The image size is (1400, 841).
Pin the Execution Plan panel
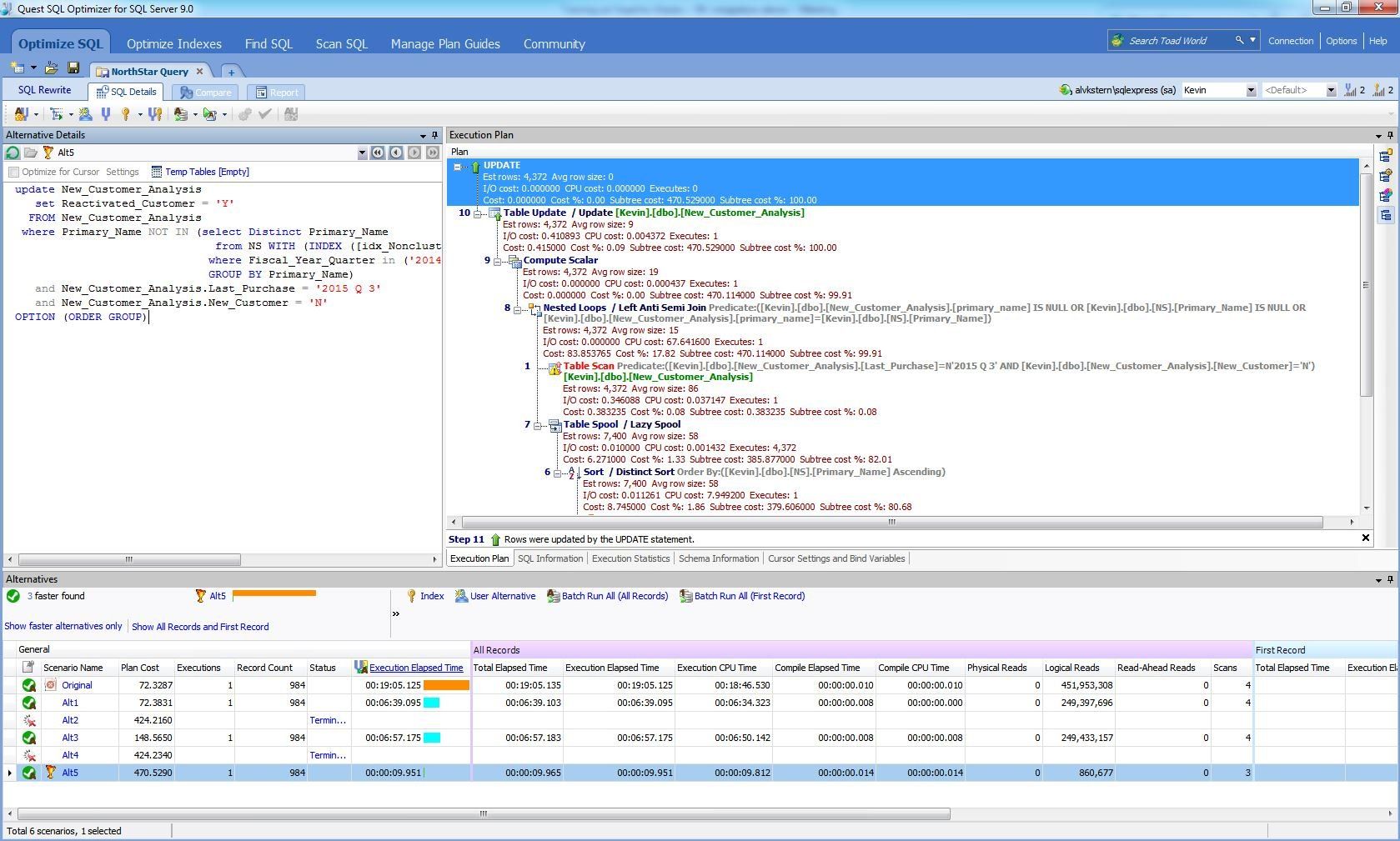click(1390, 135)
